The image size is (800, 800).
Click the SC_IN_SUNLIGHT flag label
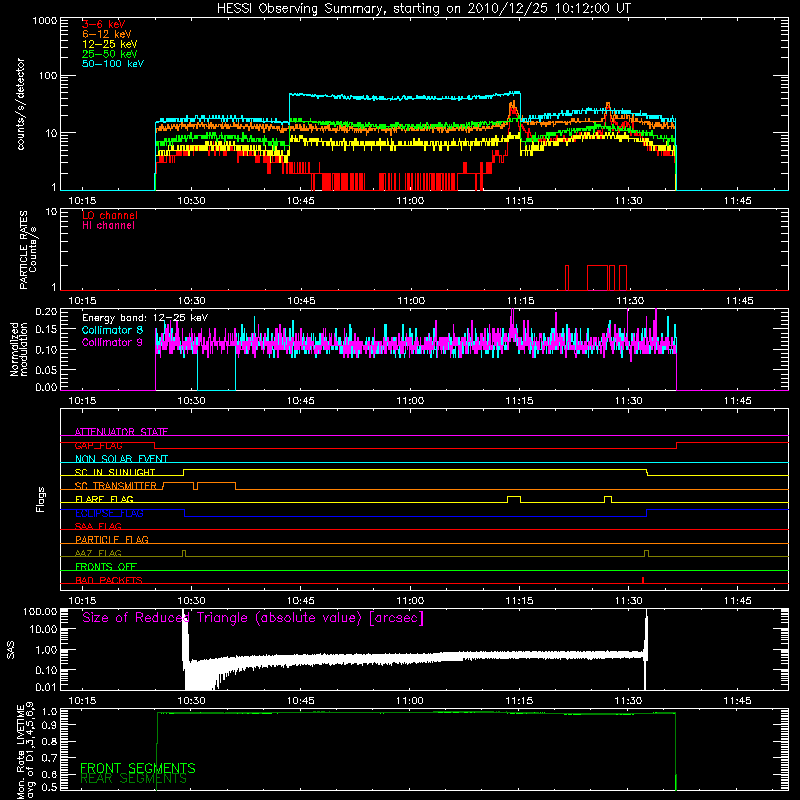tap(115, 472)
